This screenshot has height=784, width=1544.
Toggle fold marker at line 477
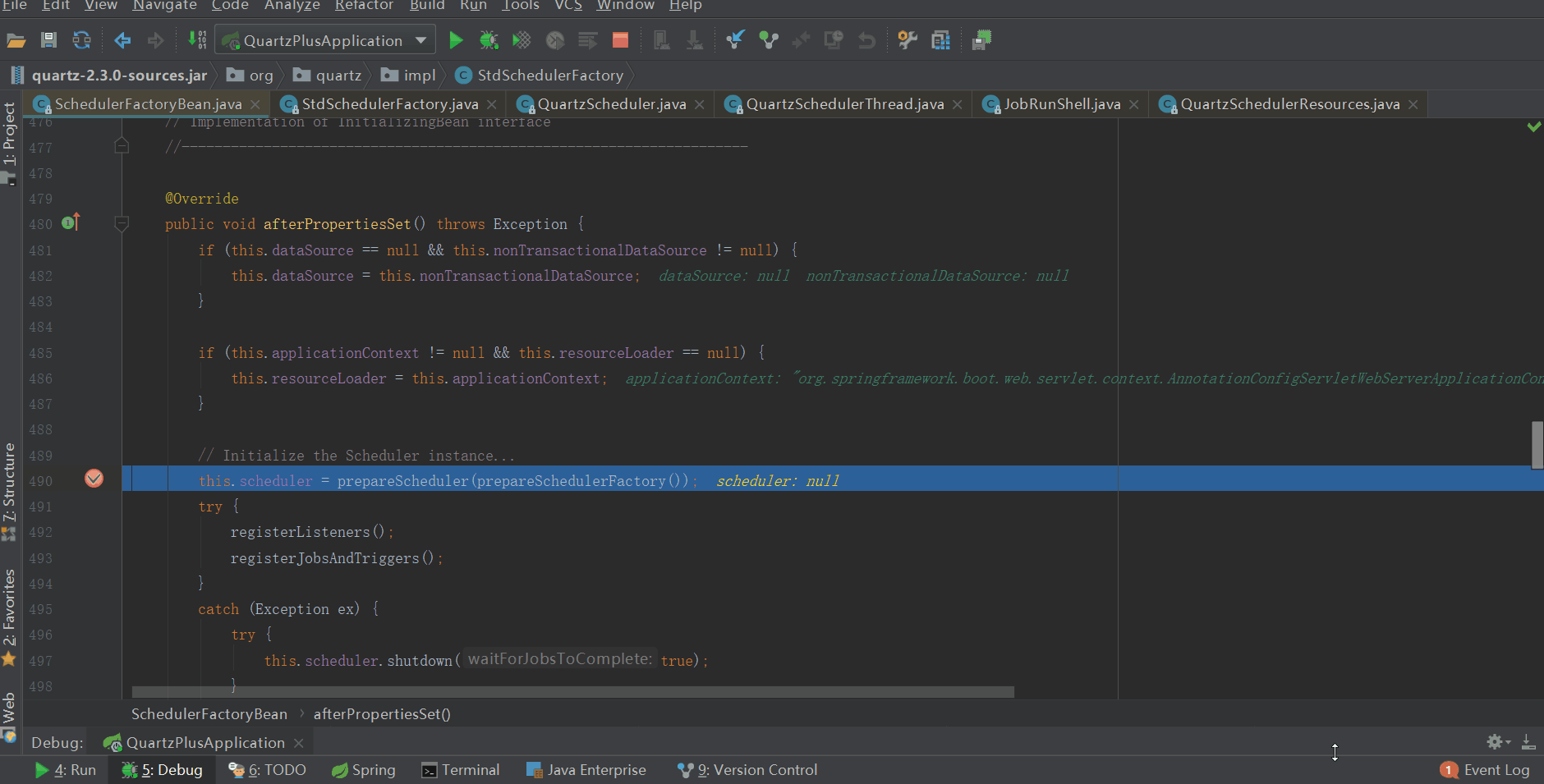[x=122, y=146]
